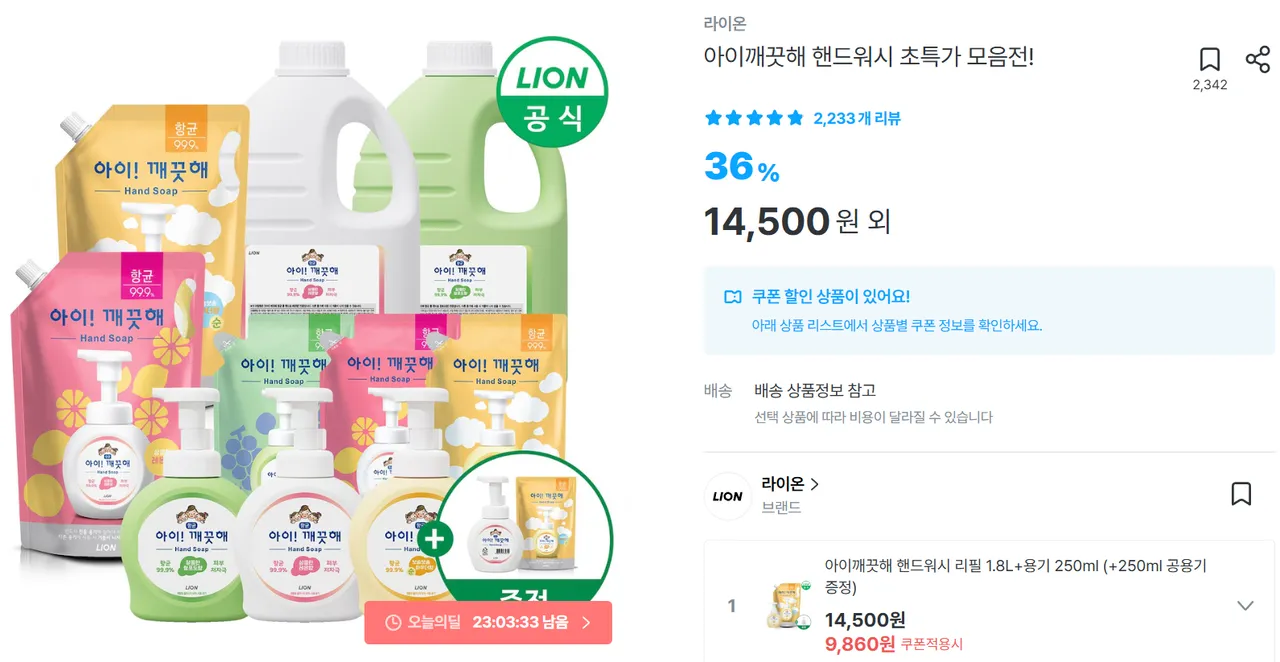Click the share icon
The width and height of the screenshot is (1280, 662).
click(1257, 59)
